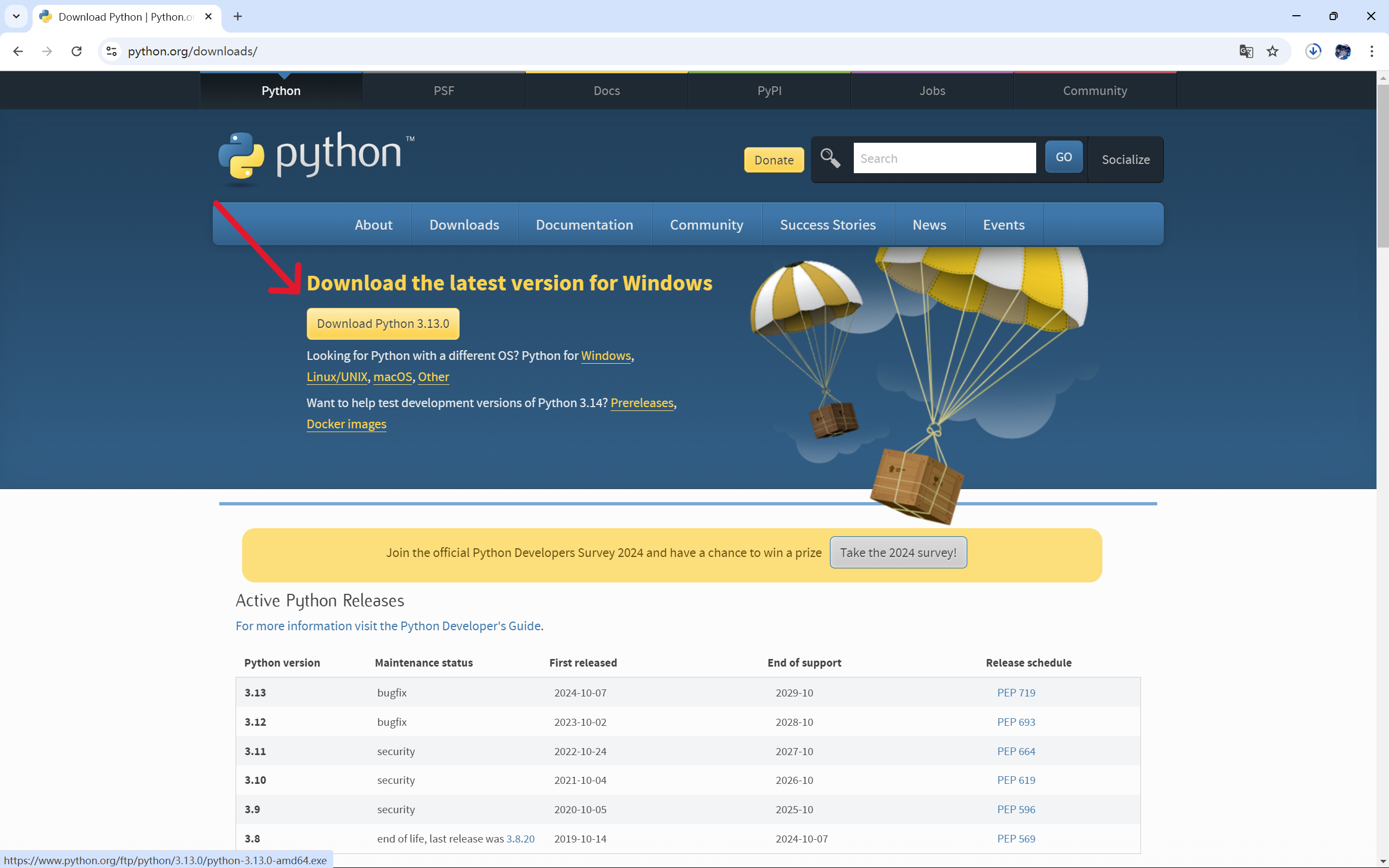Click Download Python 3.13.0 button
This screenshot has width=1389, height=868.
(383, 324)
